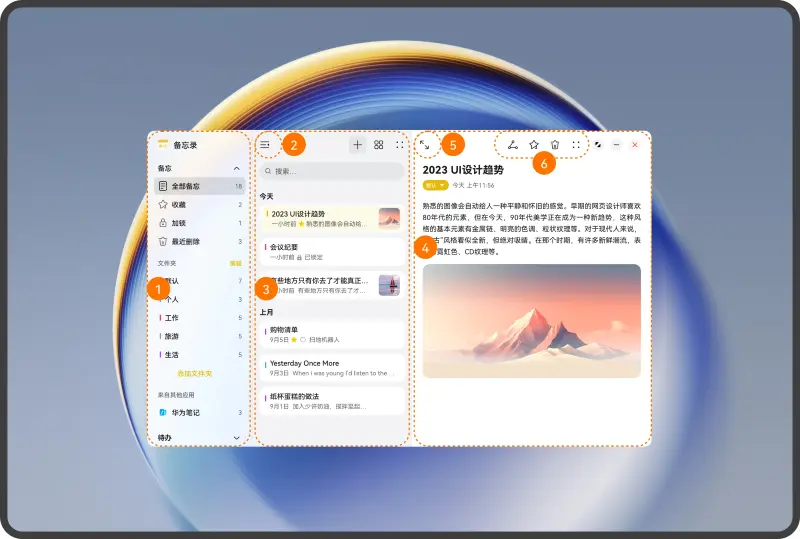
Task: Open the 纸杯蛋糕的做法 note
Action: pos(332,401)
